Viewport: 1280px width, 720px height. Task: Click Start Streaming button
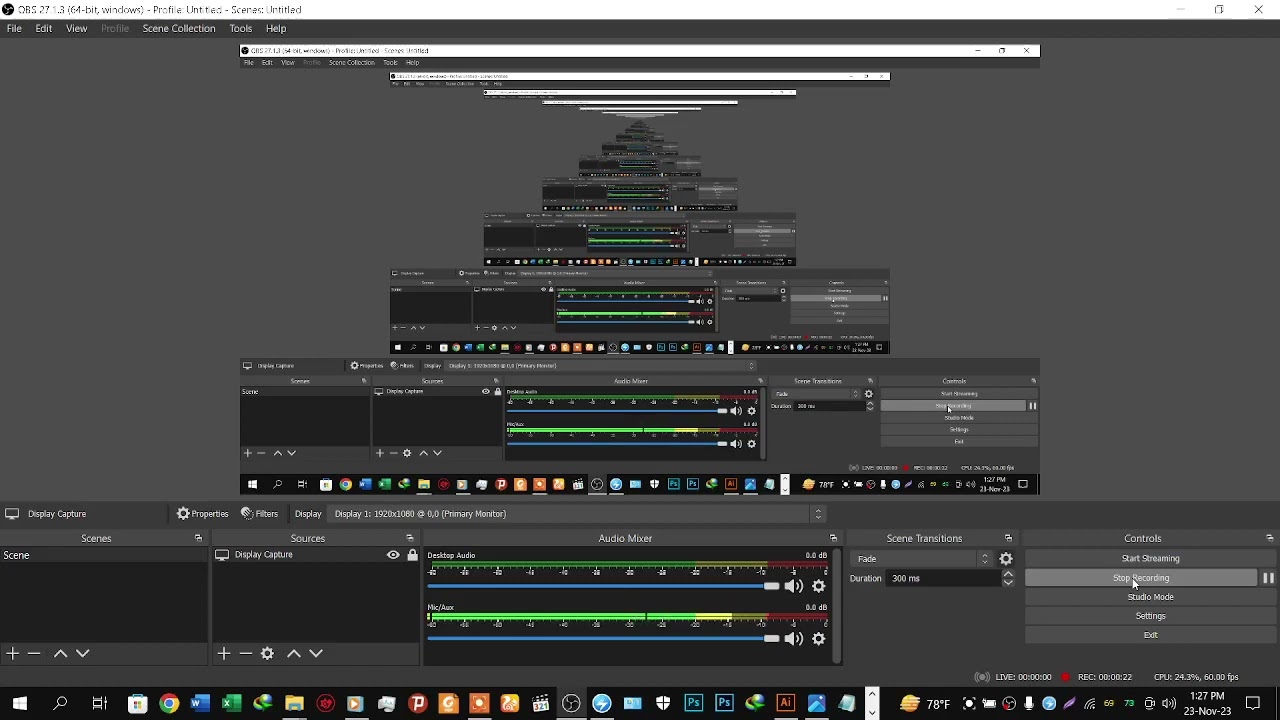pos(1150,559)
